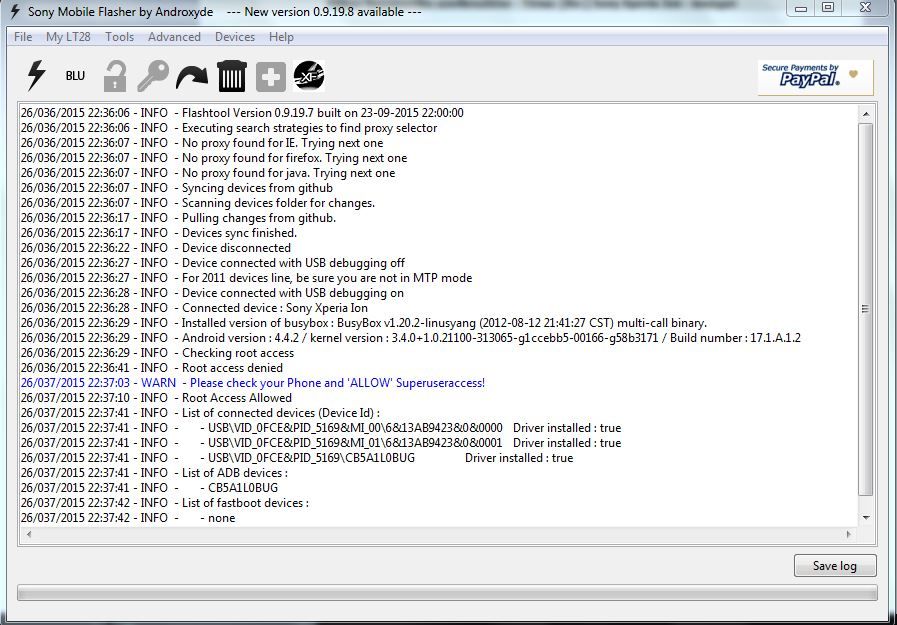897x625 pixels.
Task: Click the Flashtool lightning icon in title bar
Action: point(14,11)
